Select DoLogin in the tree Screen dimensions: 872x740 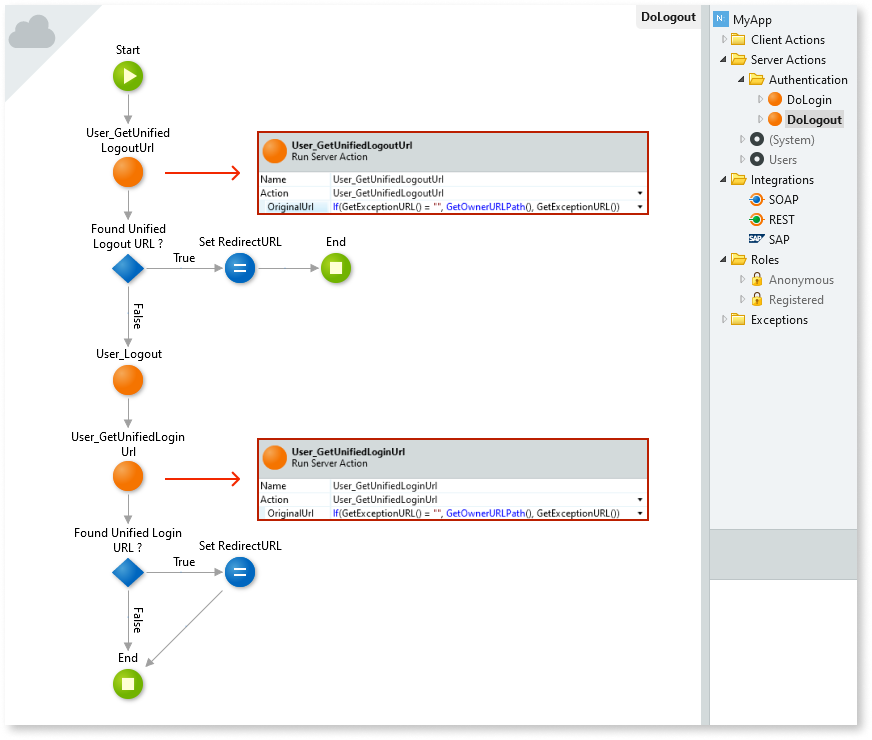click(x=808, y=100)
